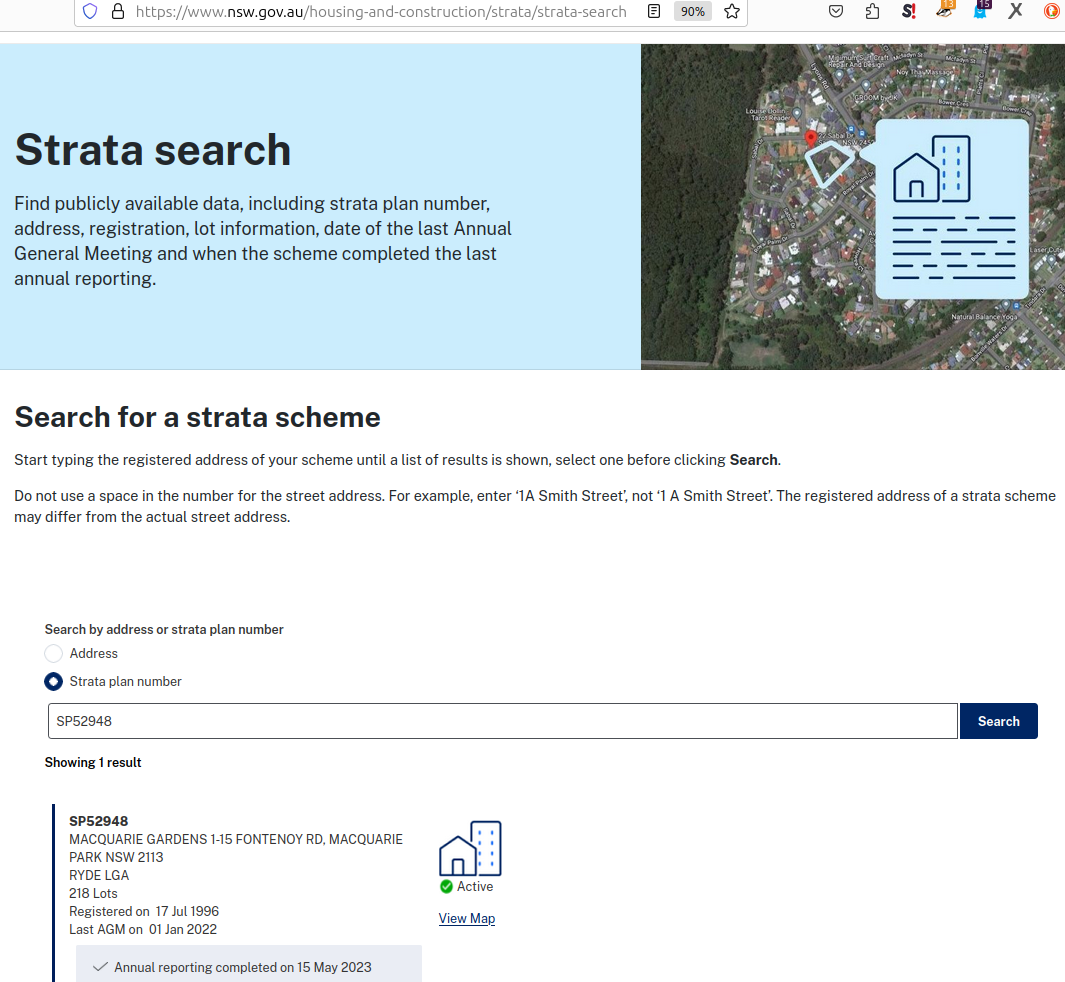This screenshot has width=1065, height=982.
Task: Click the building icon beside SP52948 result
Action: (x=470, y=849)
